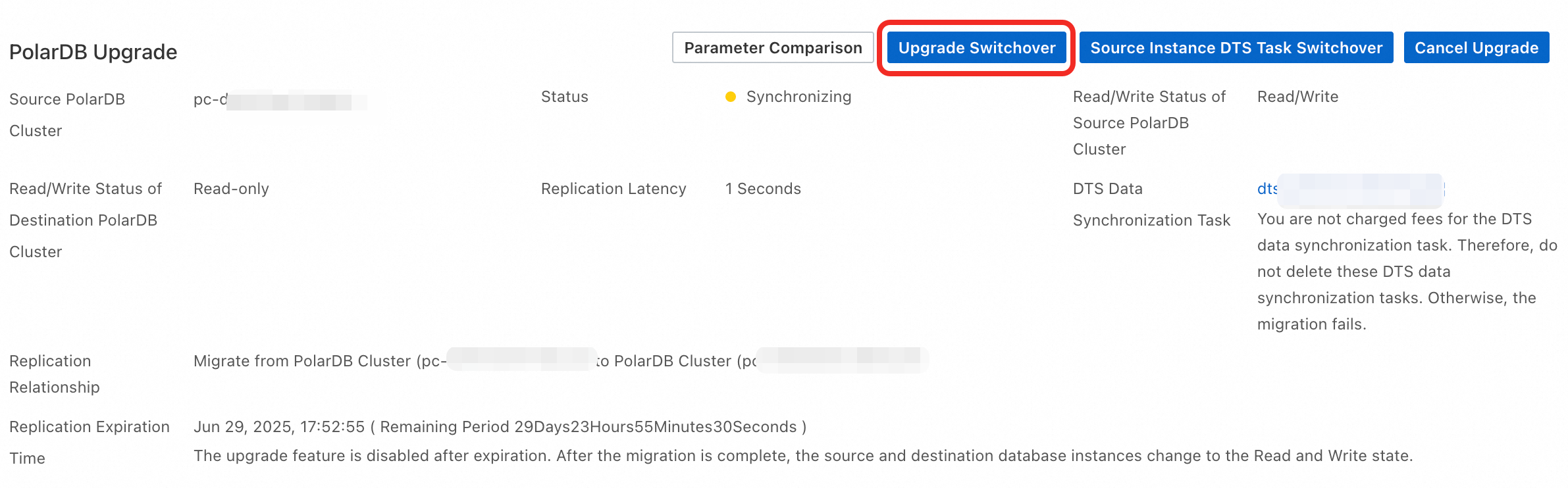1568x488 pixels.
Task: Click the Replication Latency 1 Seconds value
Action: click(763, 189)
